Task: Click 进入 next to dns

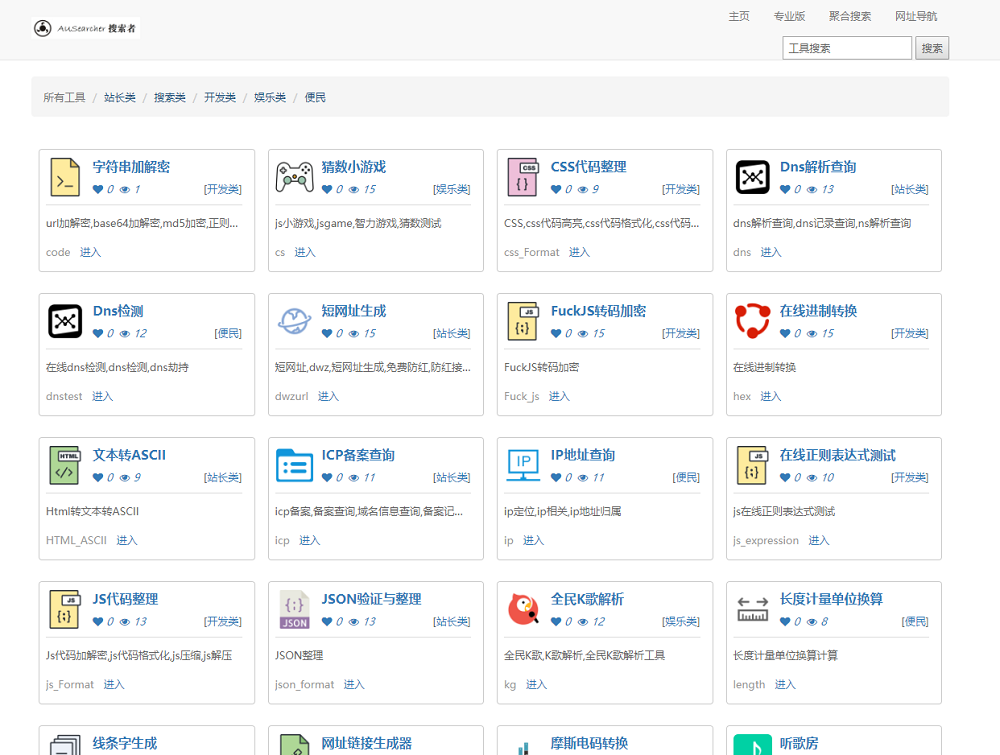Action: pyautogui.click(x=771, y=253)
